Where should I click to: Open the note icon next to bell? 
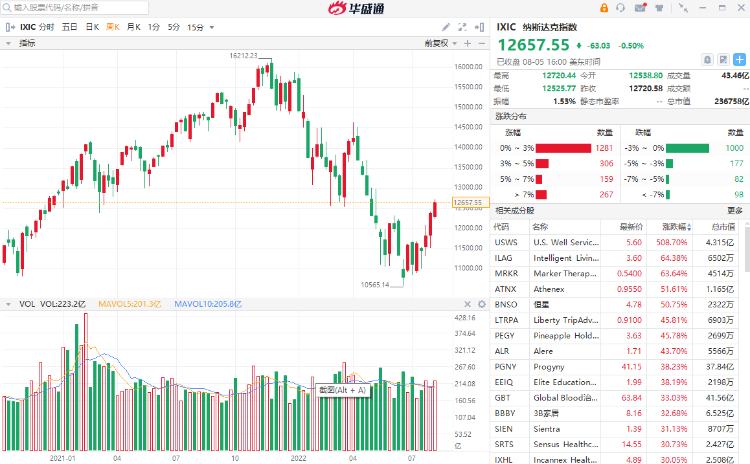coord(723,60)
